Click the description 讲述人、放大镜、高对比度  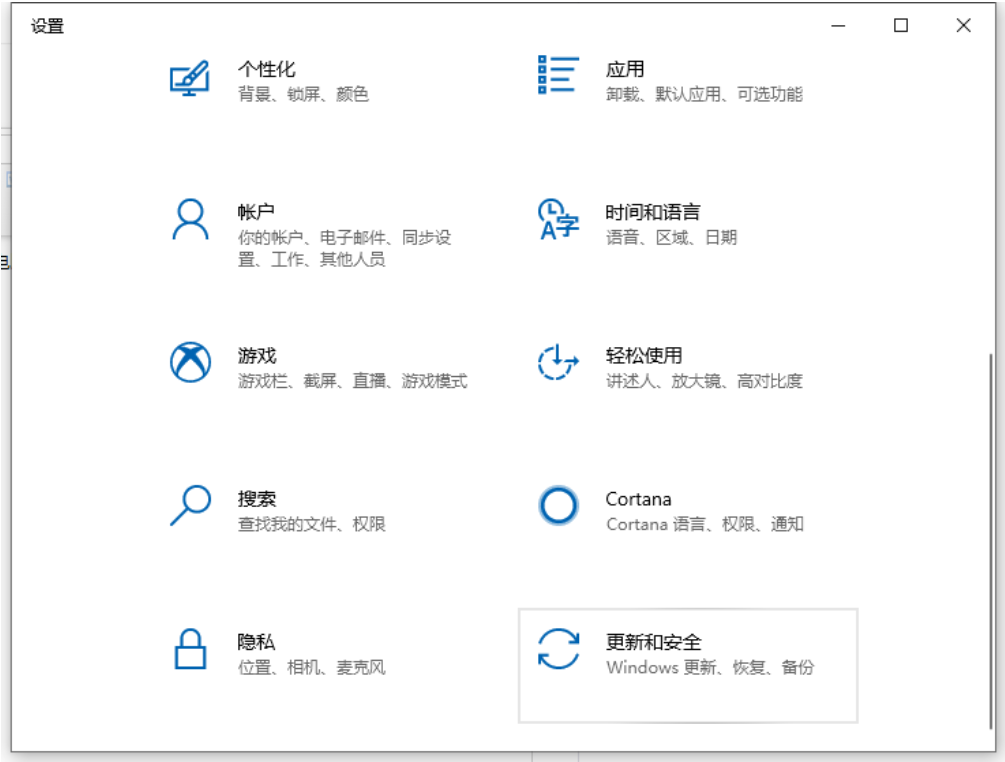click(x=704, y=381)
